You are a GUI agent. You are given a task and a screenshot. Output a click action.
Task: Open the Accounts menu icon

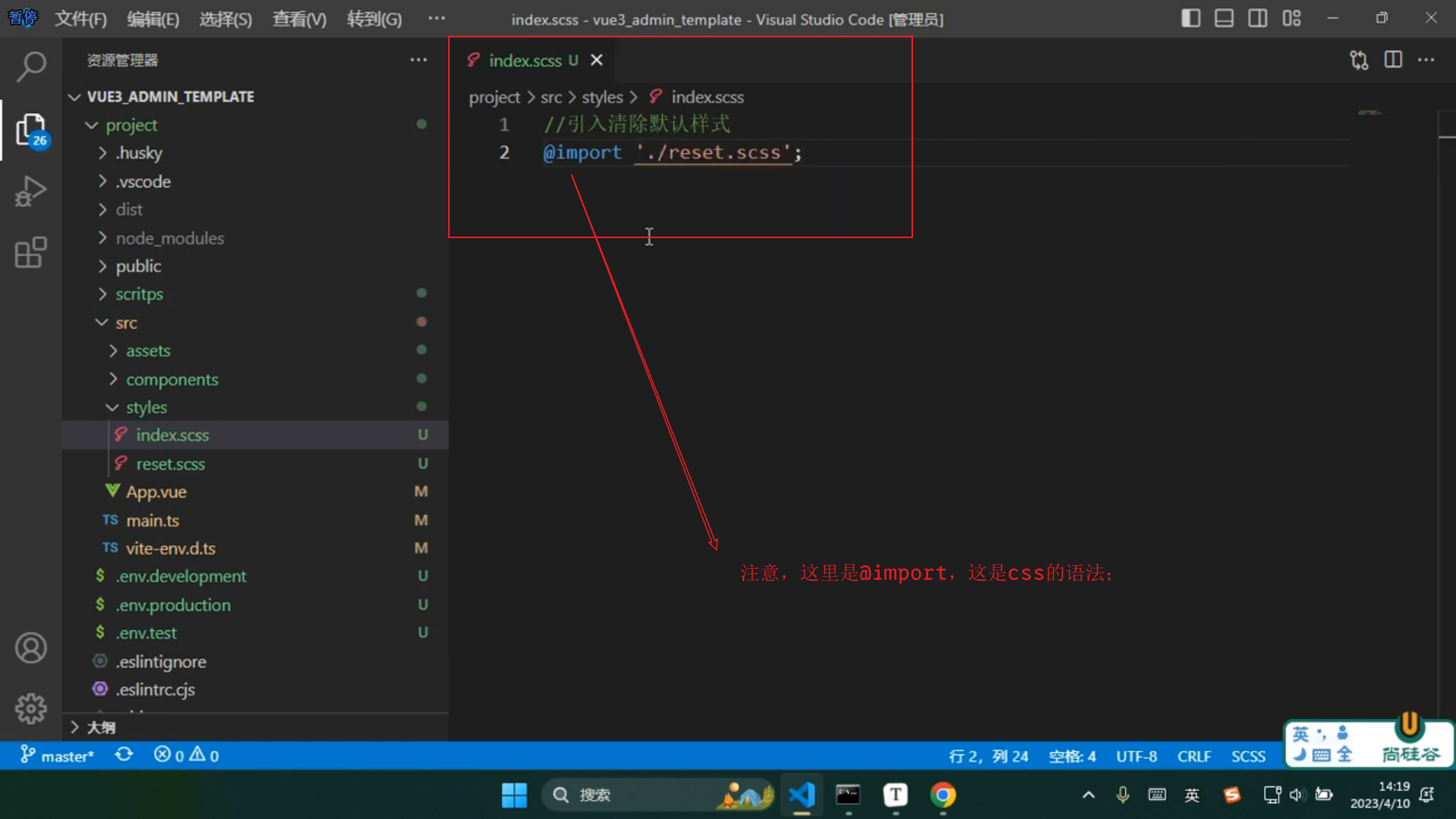pos(30,648)
